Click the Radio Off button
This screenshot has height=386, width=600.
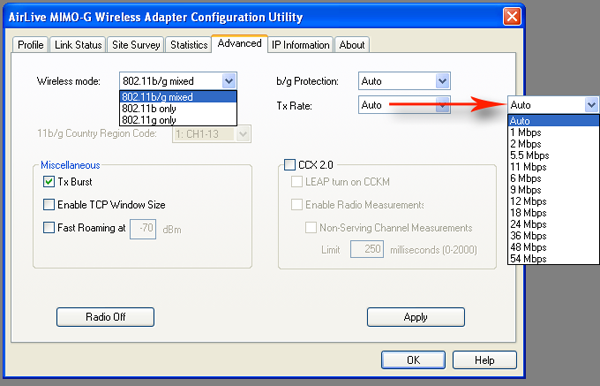105,317
